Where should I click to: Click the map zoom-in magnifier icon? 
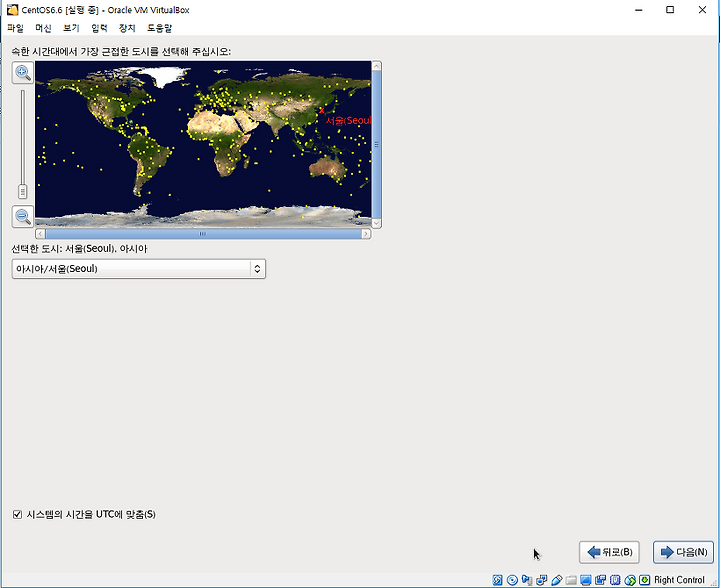[22, 73]
